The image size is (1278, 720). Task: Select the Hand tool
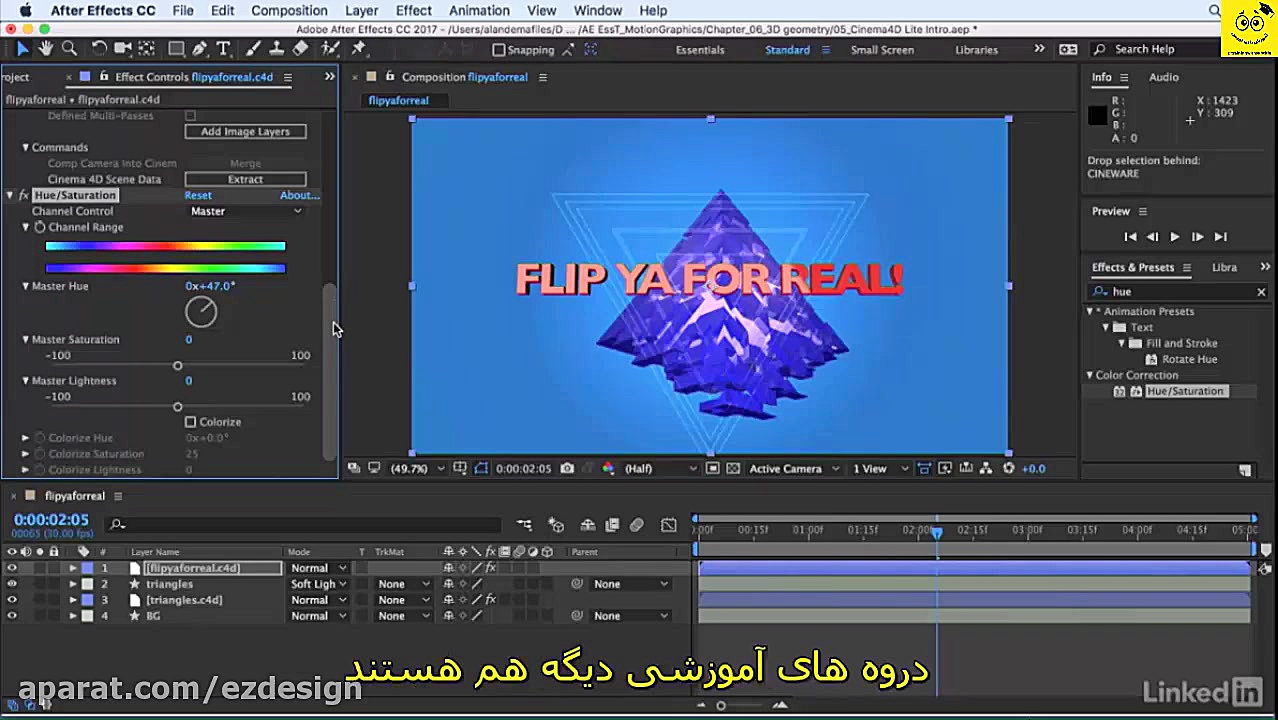coord(46,48)
